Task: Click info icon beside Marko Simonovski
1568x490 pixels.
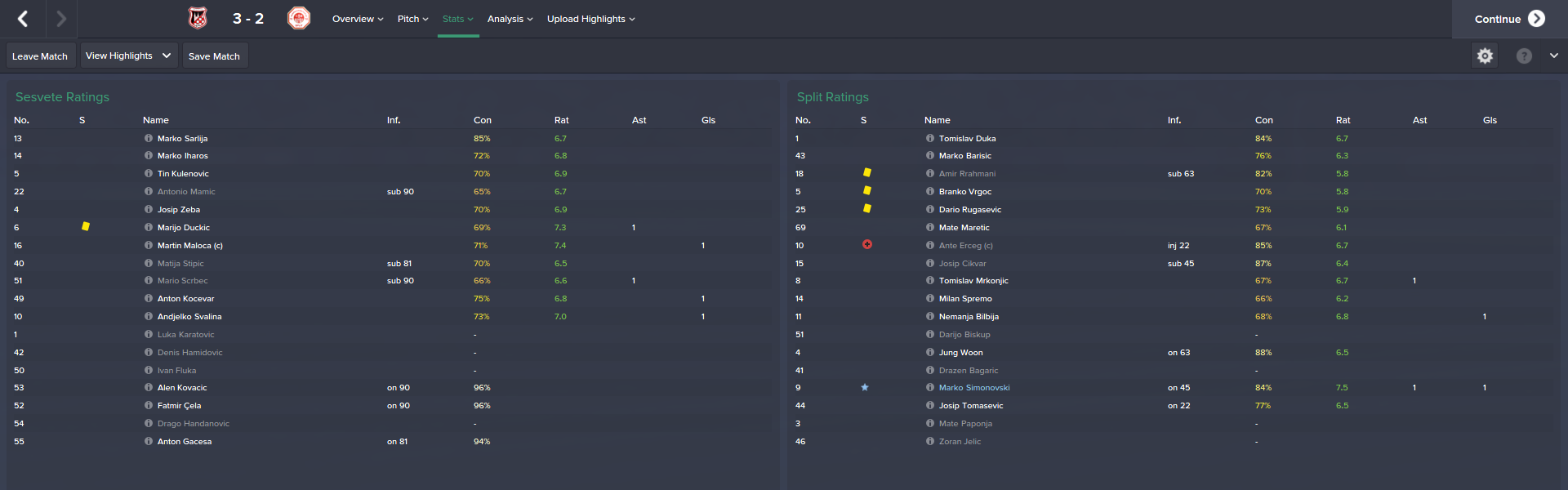Action: tap(930, 388)
